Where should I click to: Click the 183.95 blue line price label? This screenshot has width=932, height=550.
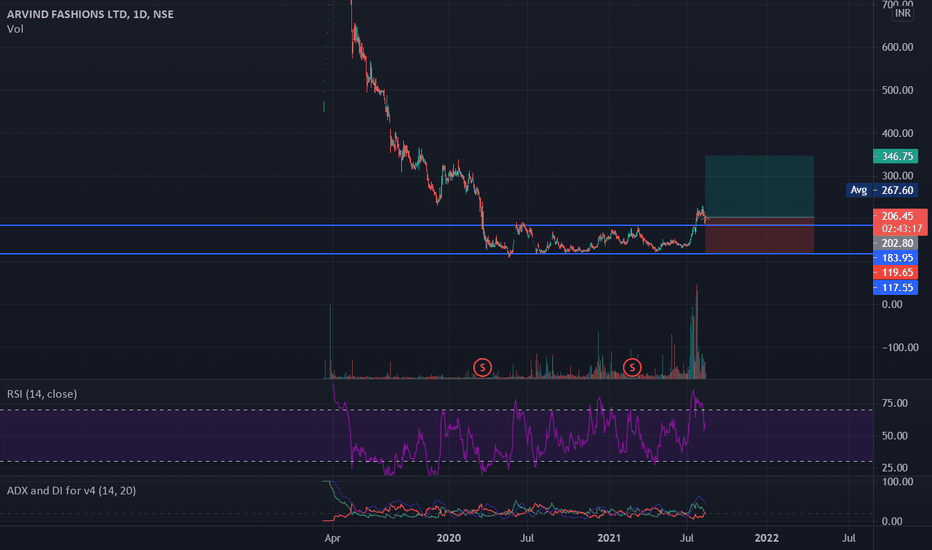(x=895, y=258)
